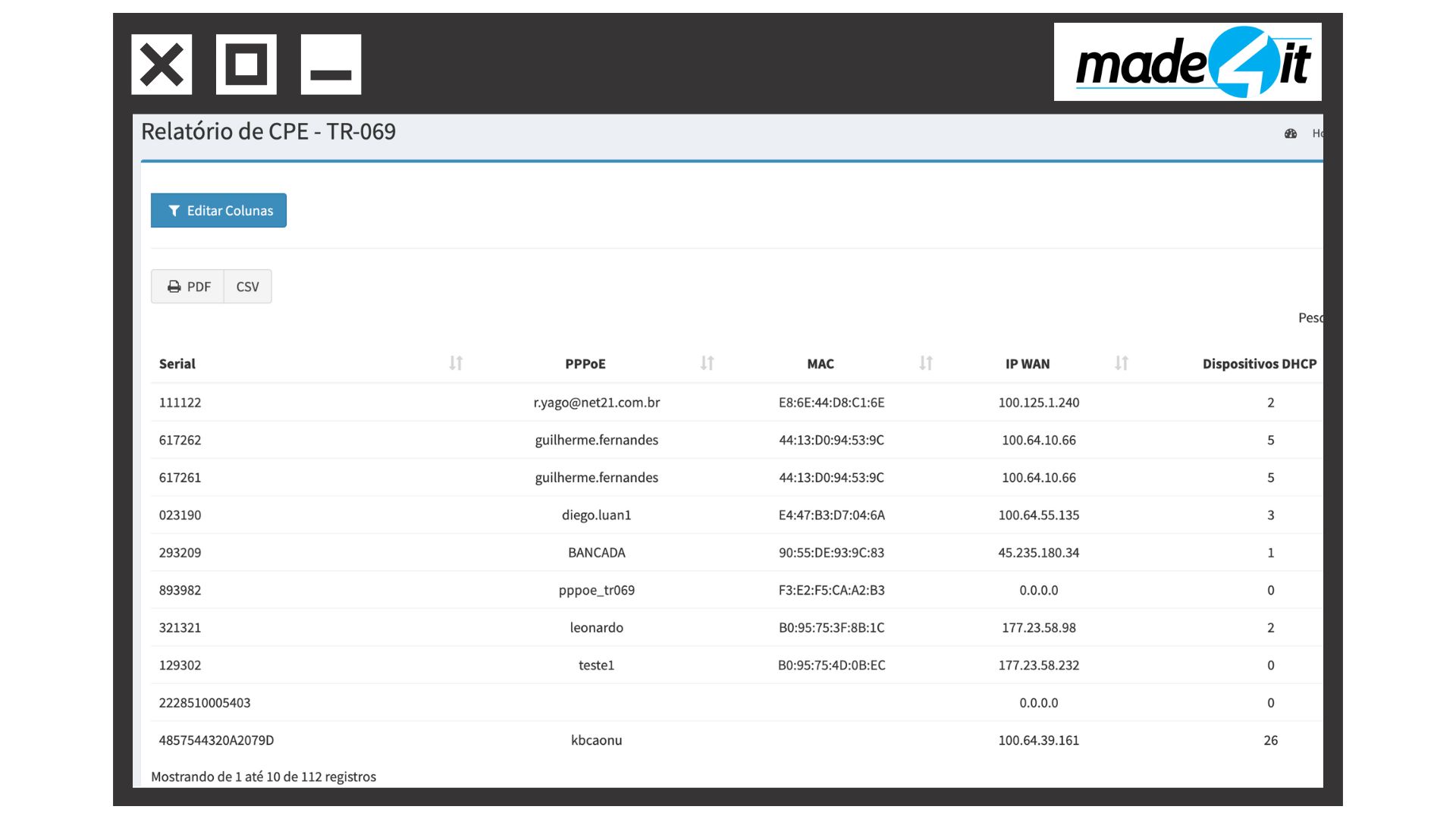Sort table by PPPoE column arrows
Viewport: 1456px width, 819px height.
[707, 363]
